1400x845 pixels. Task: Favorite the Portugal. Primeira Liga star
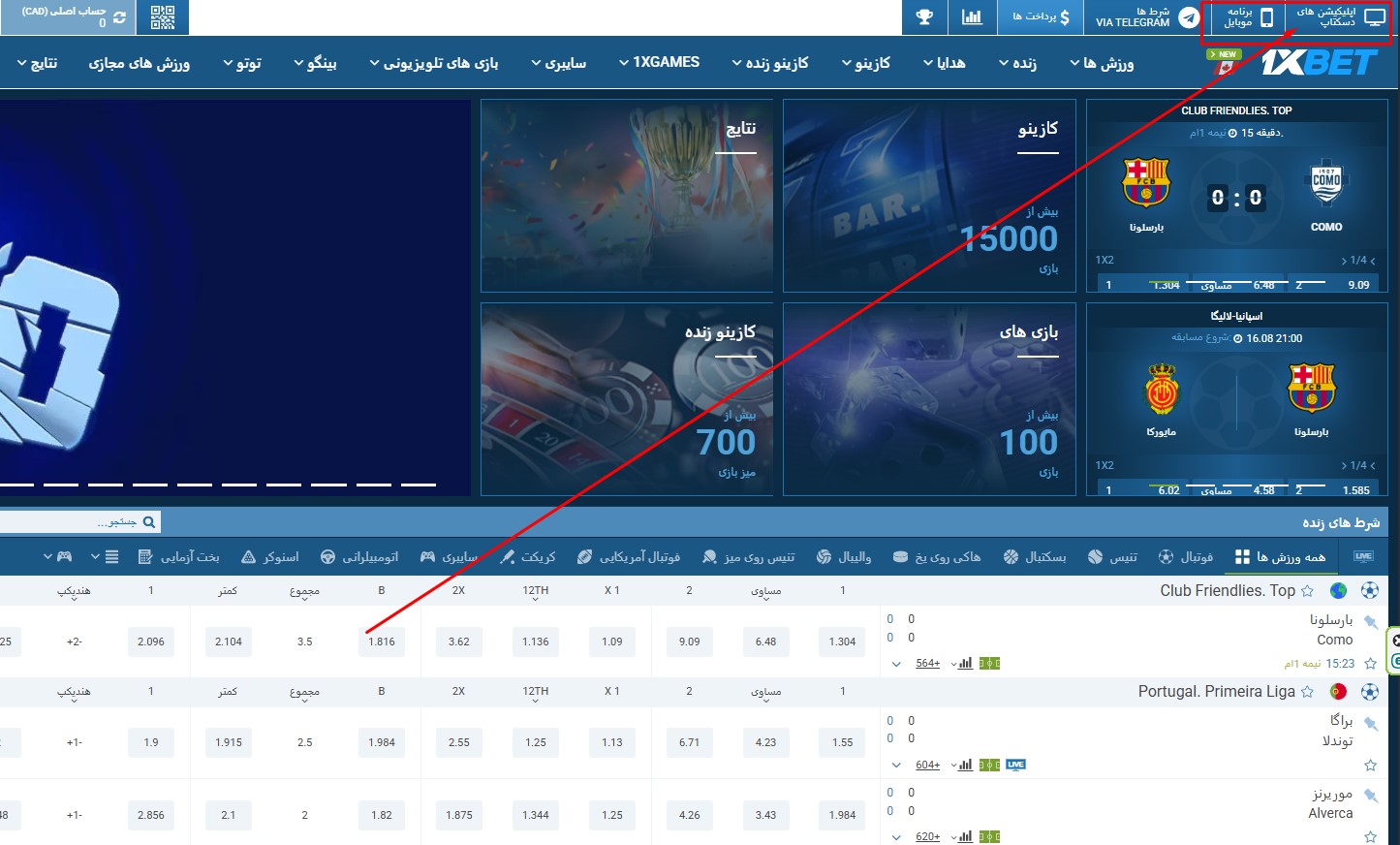1307,692
